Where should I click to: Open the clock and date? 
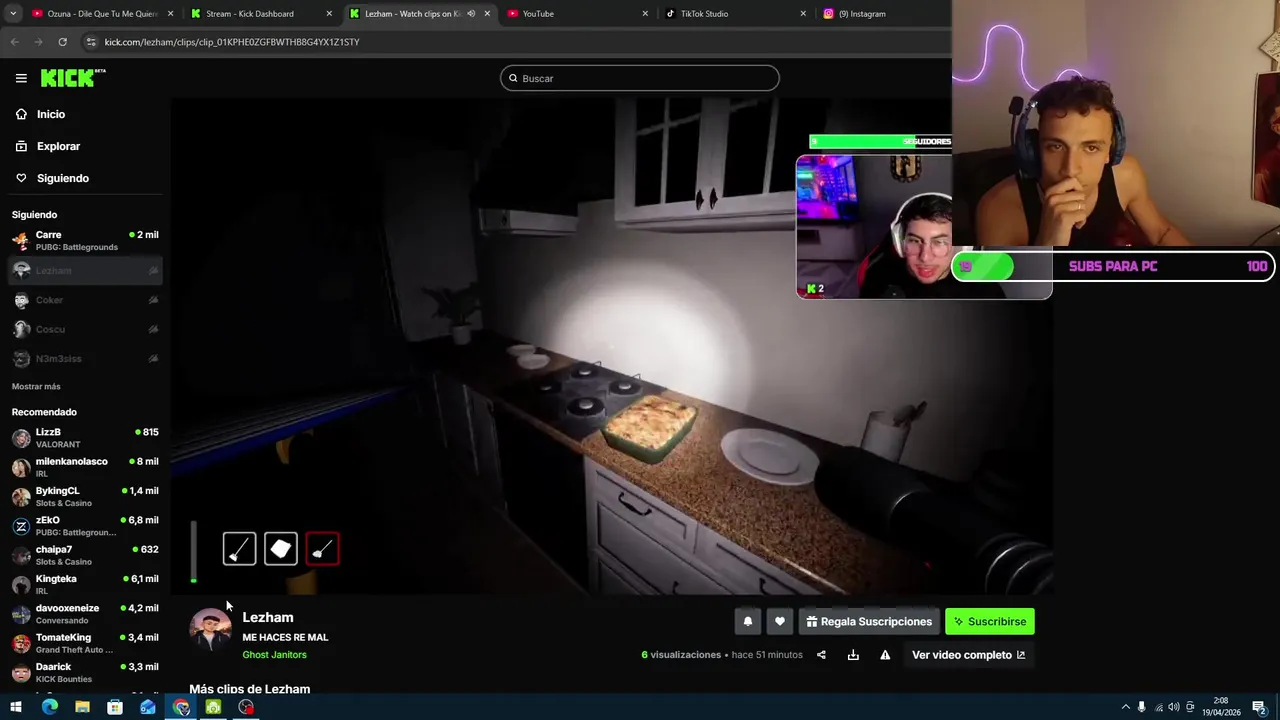pos(1222,707)
